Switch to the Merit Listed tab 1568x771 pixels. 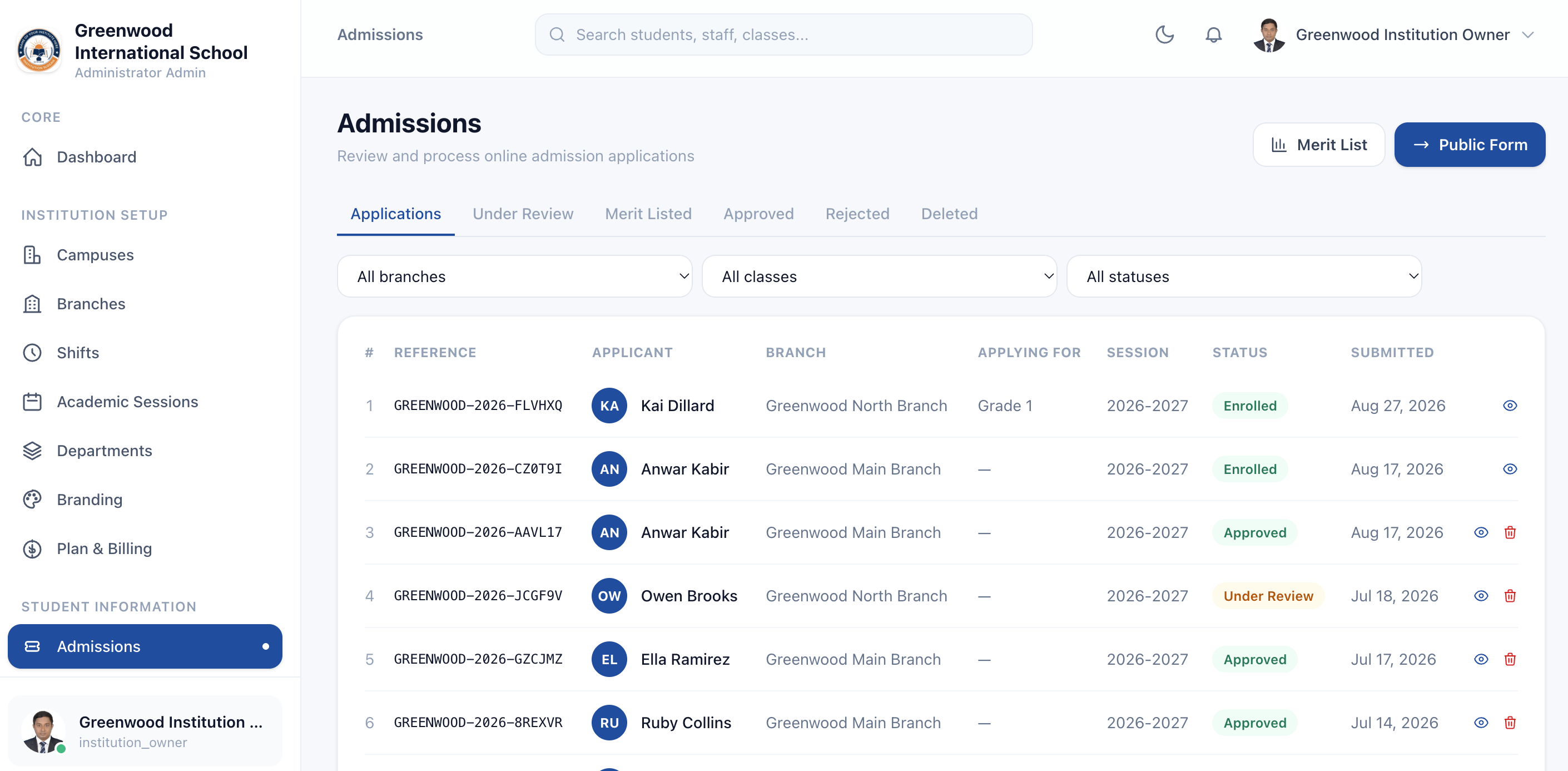[648, 214]
